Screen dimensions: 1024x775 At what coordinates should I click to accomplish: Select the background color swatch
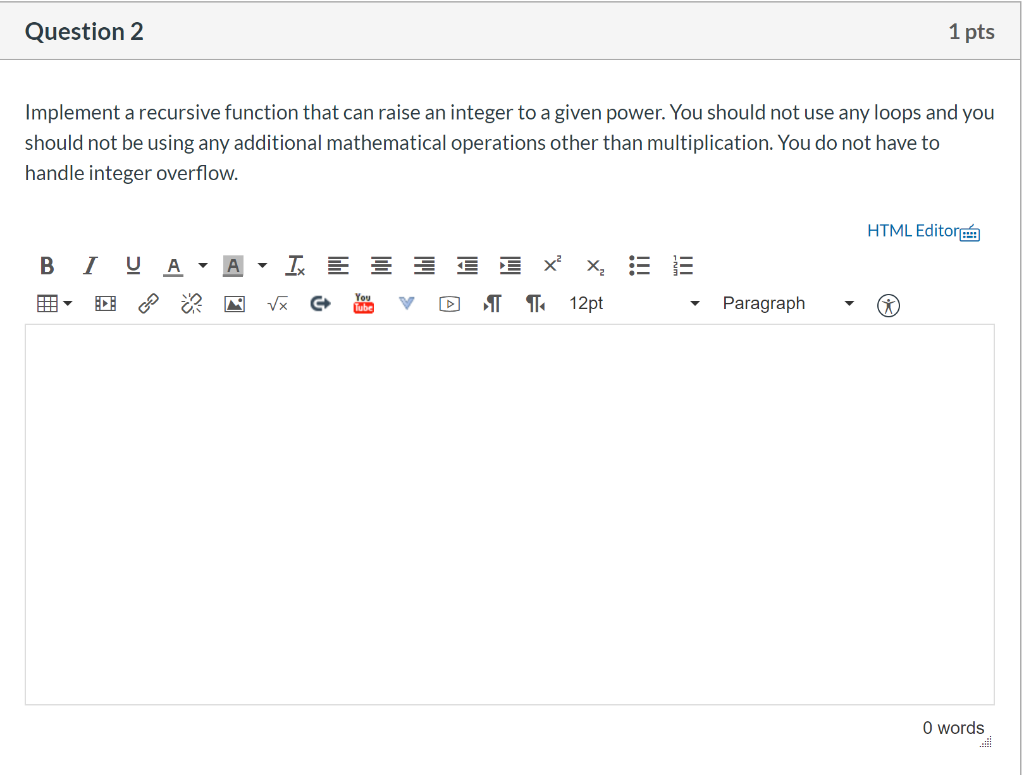(x=233, y=265)
